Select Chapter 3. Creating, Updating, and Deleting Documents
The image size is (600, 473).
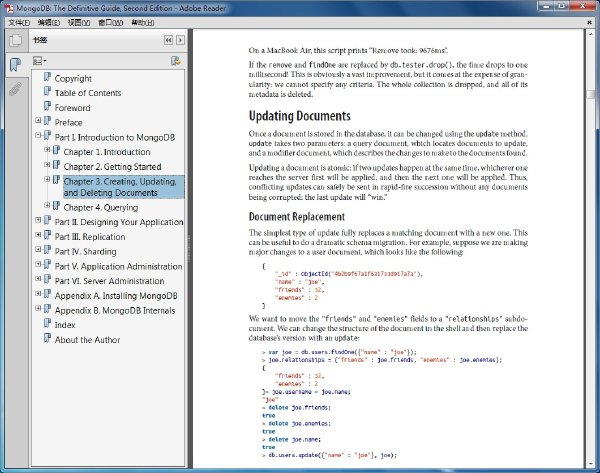click(x=123, y=187)
